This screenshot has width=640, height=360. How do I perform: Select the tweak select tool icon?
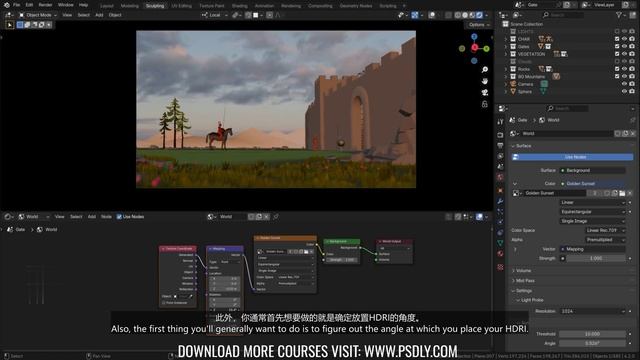(x=9, y=25)
